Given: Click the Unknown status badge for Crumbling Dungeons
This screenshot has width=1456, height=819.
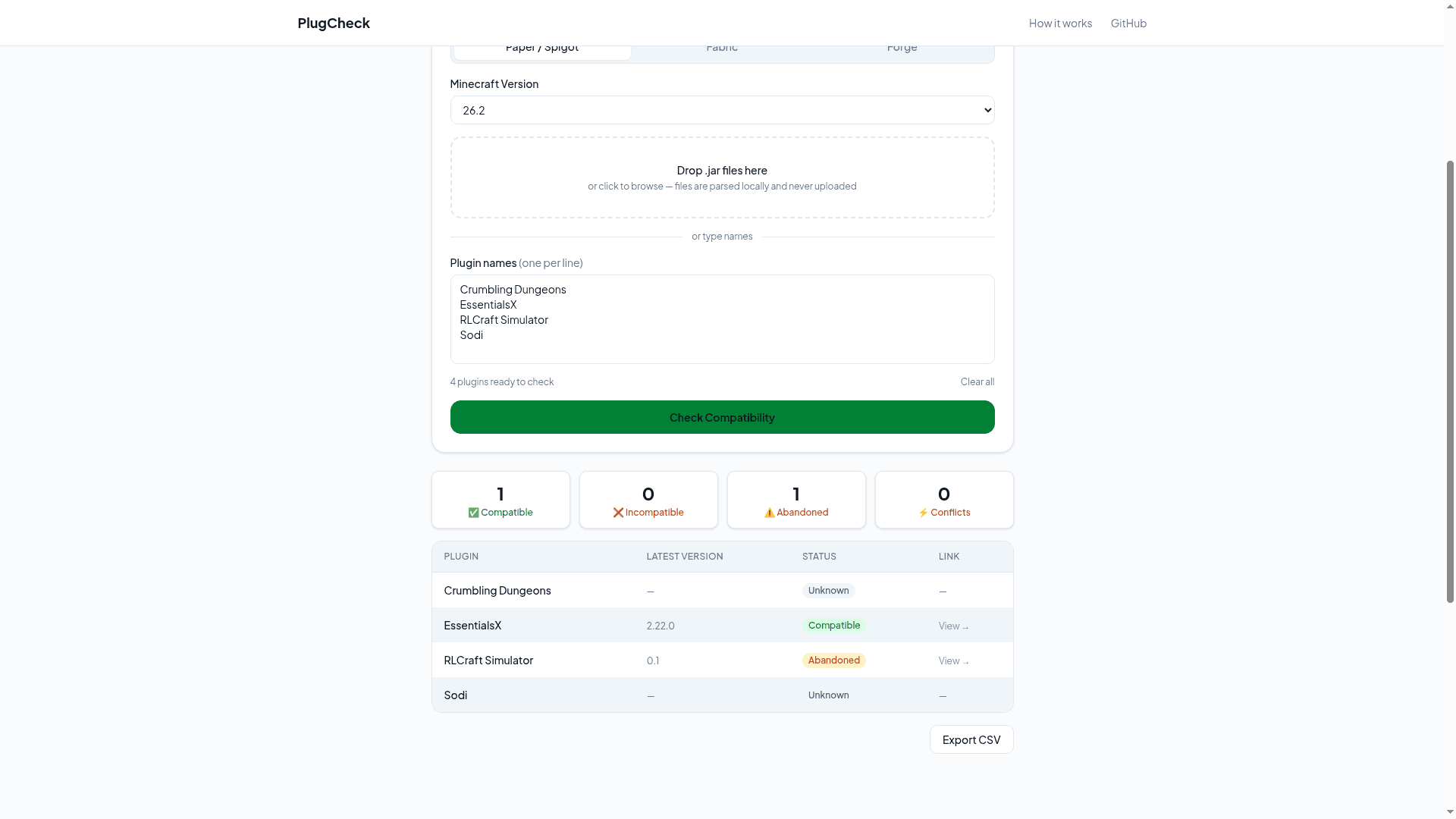Looking at the screenshot, I should (828, 591).
